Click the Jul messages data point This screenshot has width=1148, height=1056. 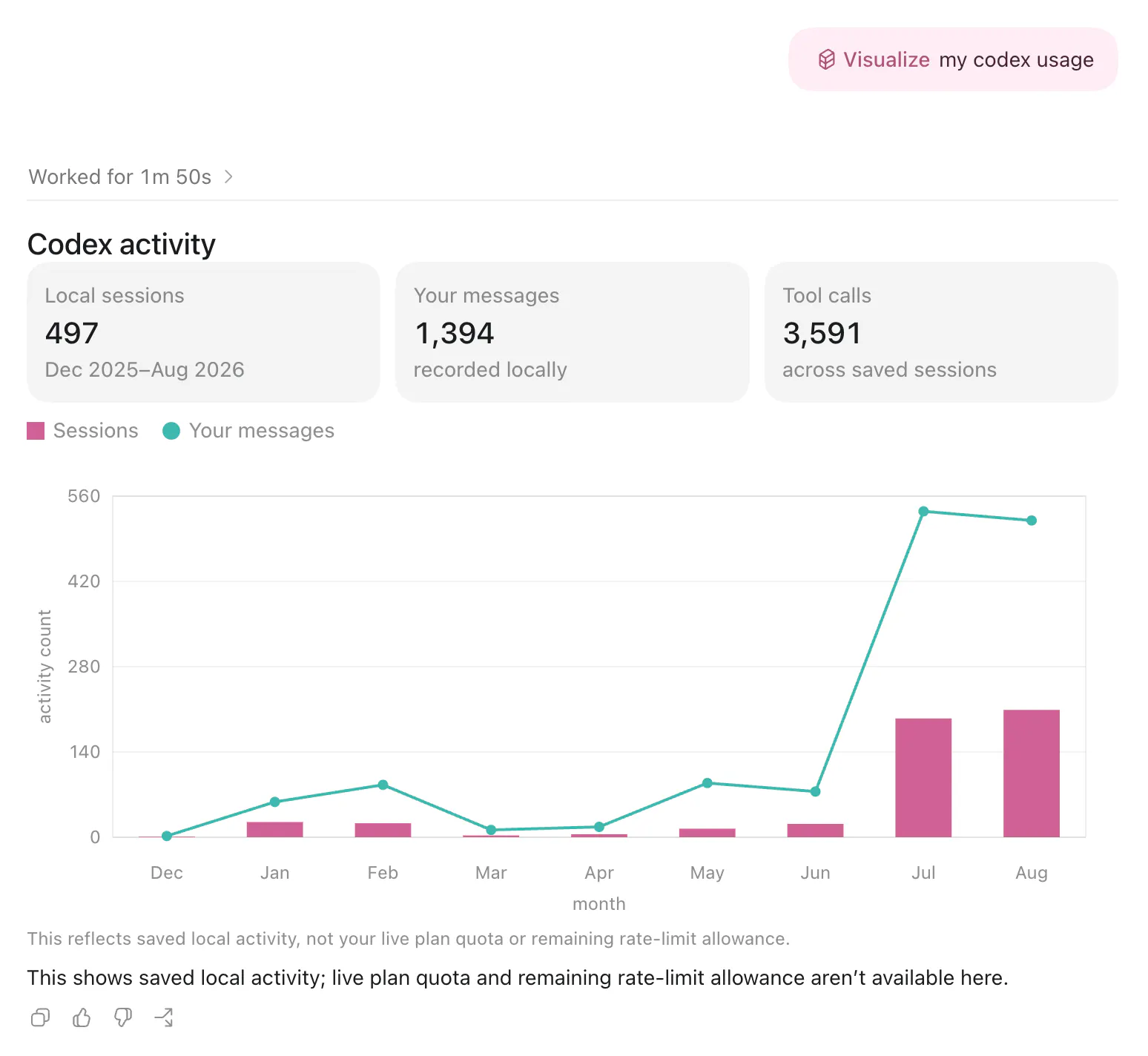pyautogui.click(x=923, y=512)
